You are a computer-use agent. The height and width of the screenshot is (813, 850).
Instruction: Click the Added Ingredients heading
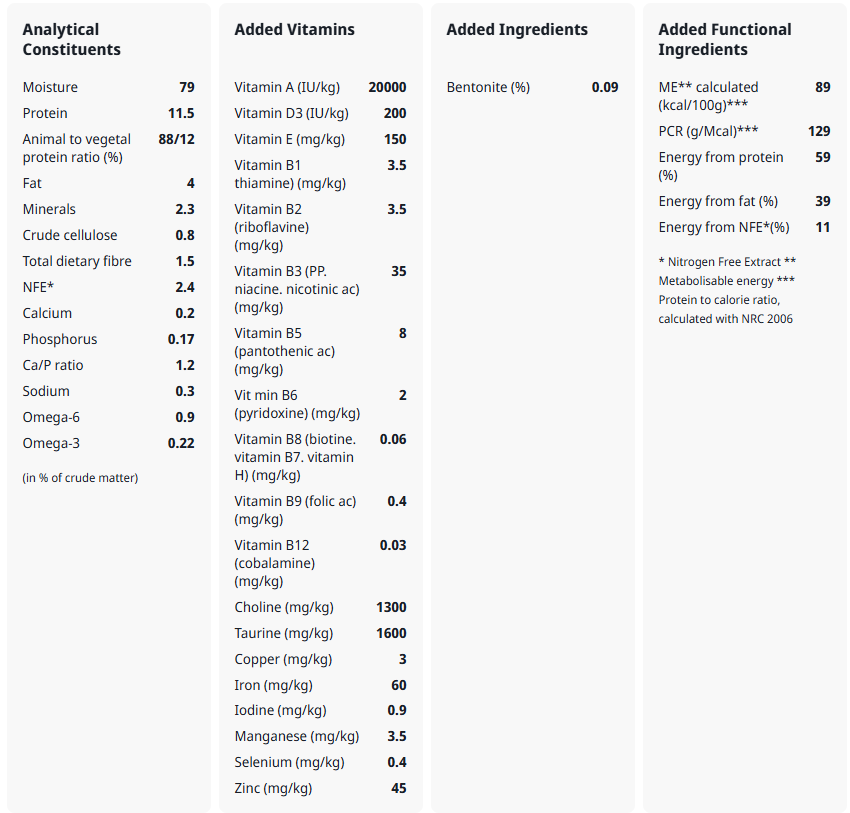(517, 30)
